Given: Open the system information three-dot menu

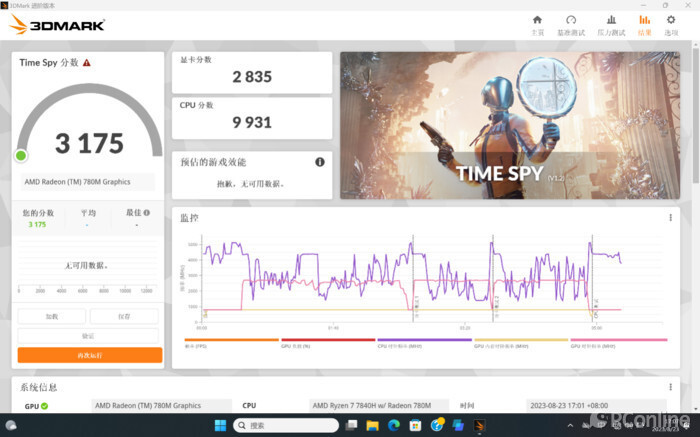Looking at the screenshot, I should (671, 387).
